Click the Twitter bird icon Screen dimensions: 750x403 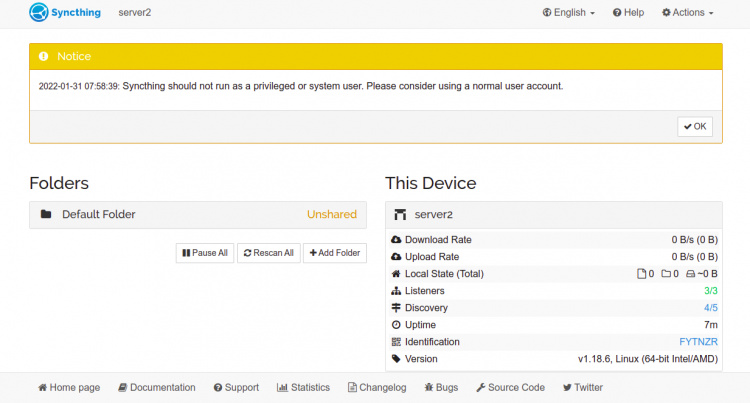567,387
